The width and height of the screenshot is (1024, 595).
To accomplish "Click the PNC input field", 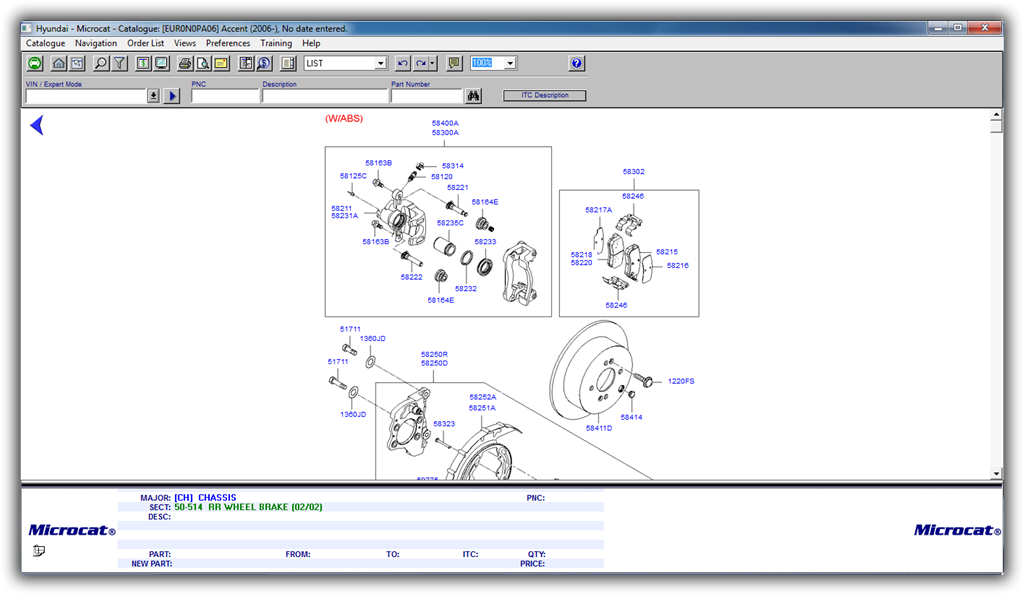I will [x=225, y=96].
